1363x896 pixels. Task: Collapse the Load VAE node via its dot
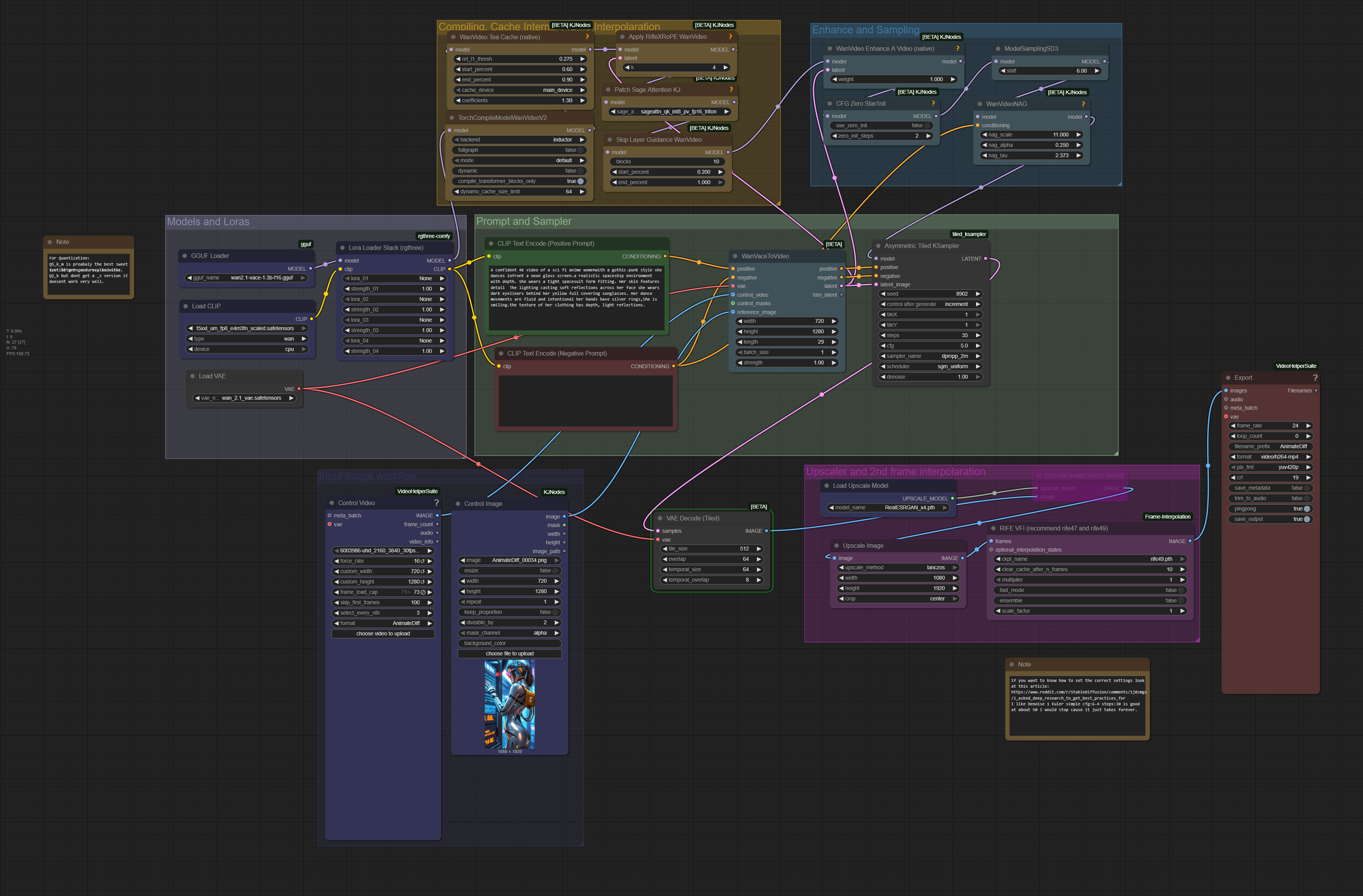192,376
